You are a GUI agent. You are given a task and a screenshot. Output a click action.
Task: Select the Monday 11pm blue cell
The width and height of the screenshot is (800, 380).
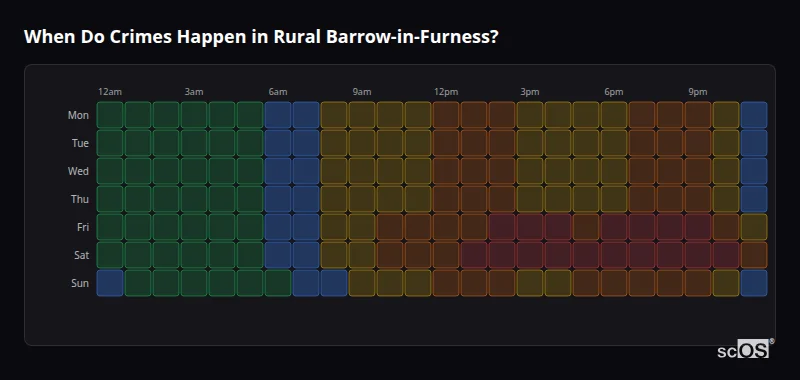(x=754, y=115)
